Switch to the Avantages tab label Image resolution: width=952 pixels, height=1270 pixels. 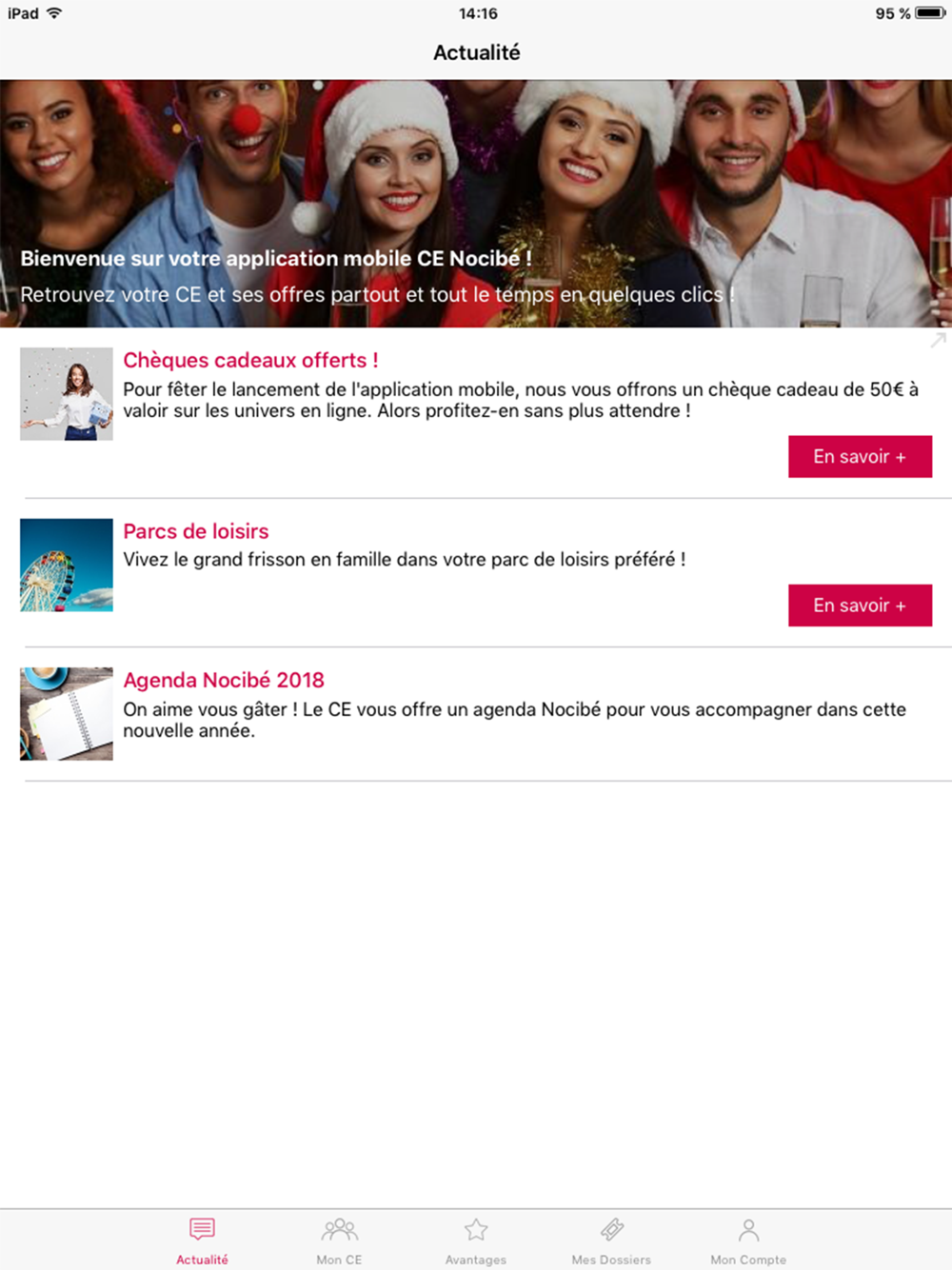coord(476,1260)
